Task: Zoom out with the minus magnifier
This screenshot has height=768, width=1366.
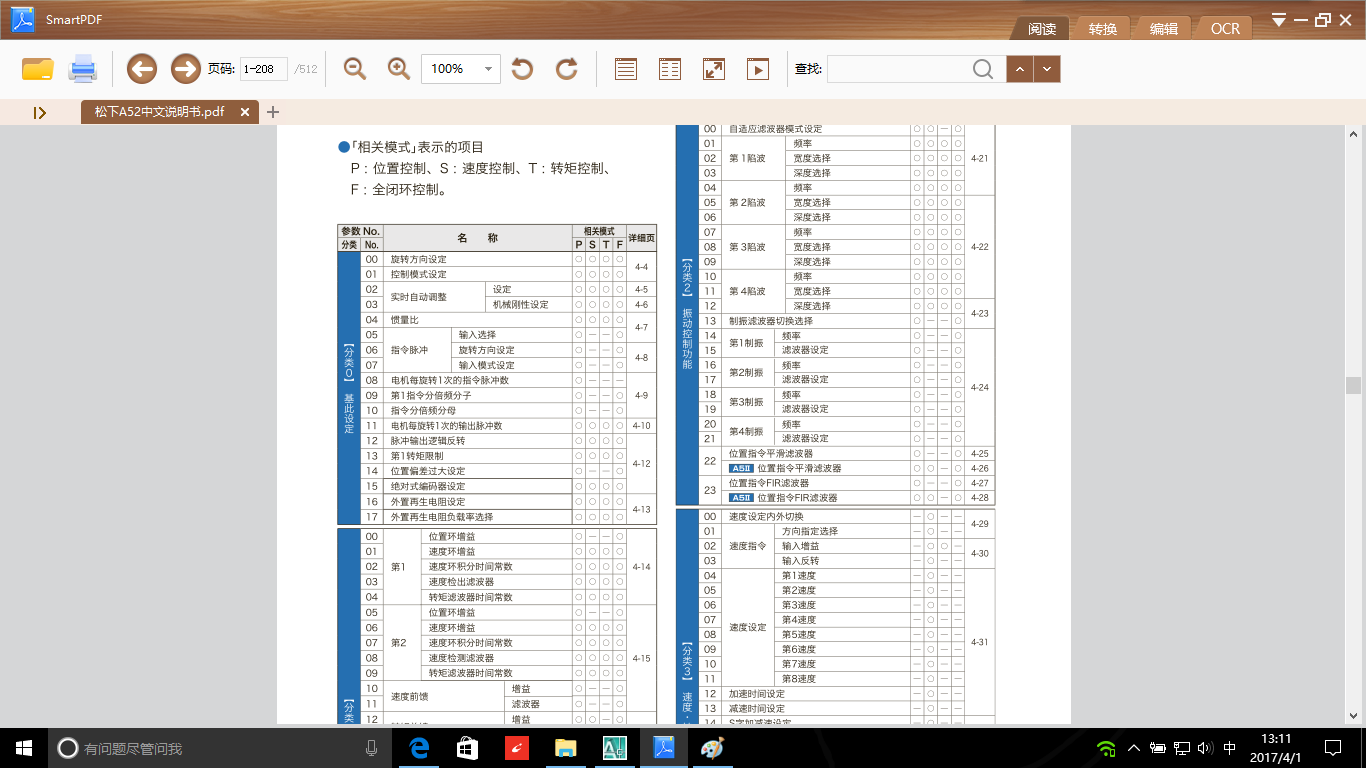Action: point(355,69)
